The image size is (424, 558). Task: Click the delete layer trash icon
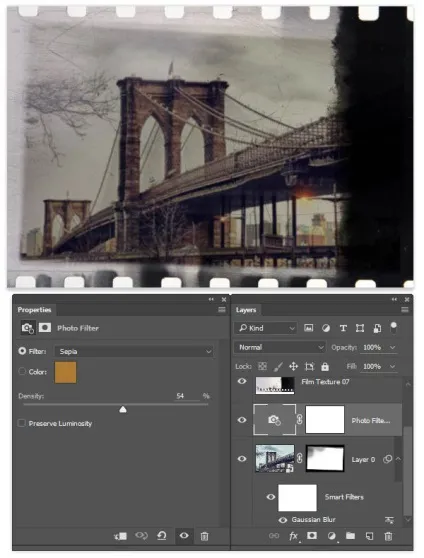[x=388, y=536]
